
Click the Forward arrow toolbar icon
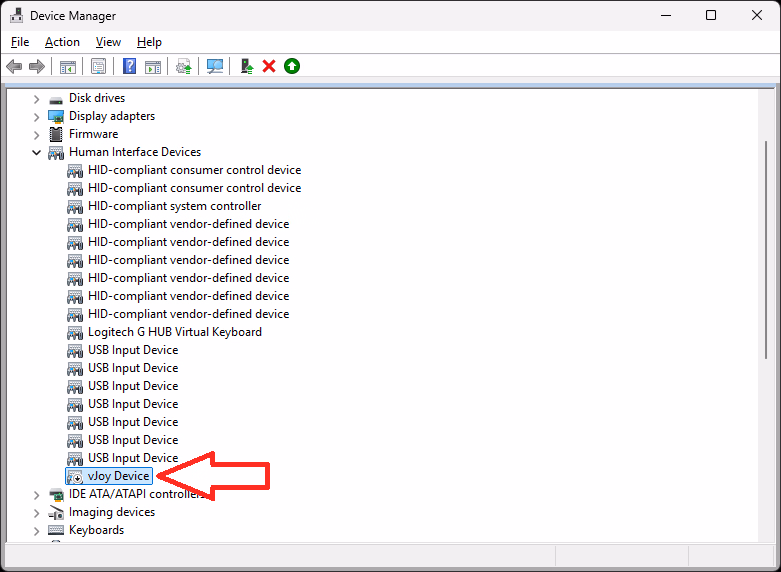[37, 66]
